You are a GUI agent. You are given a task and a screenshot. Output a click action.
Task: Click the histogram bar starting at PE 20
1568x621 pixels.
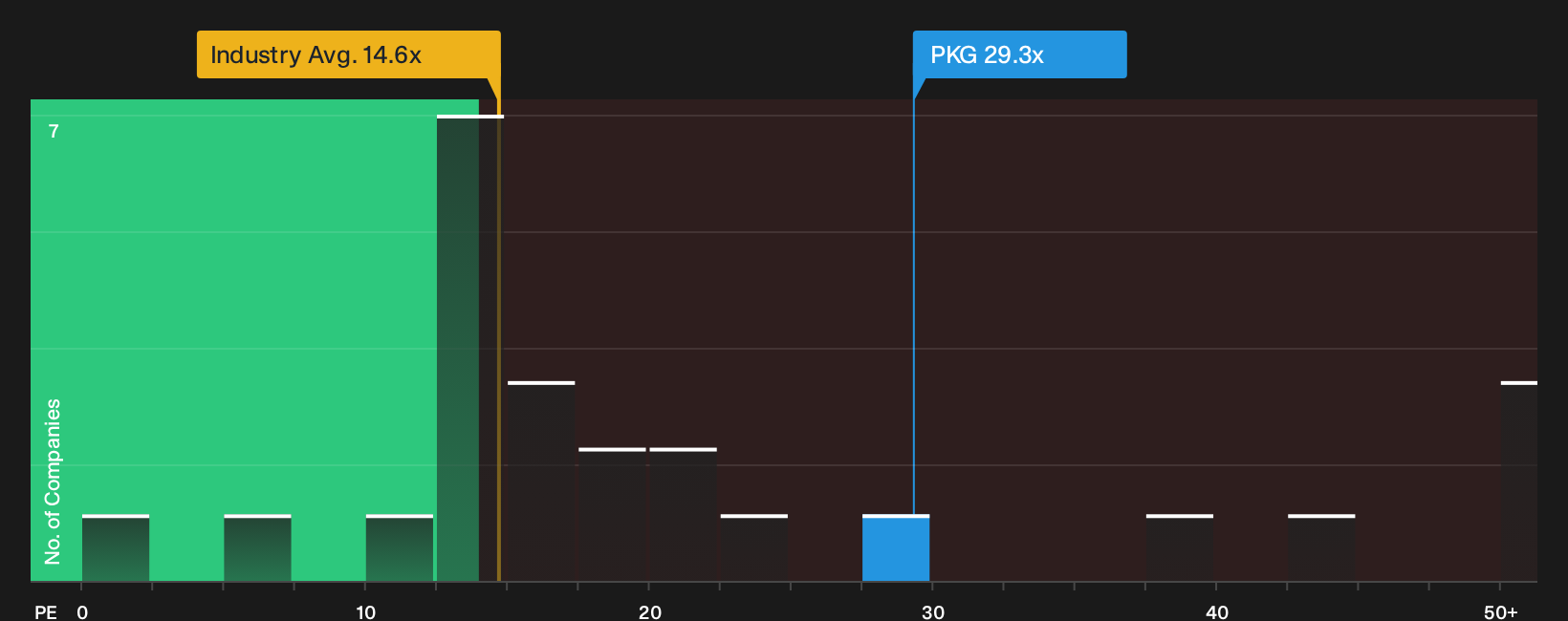[683, 515]
